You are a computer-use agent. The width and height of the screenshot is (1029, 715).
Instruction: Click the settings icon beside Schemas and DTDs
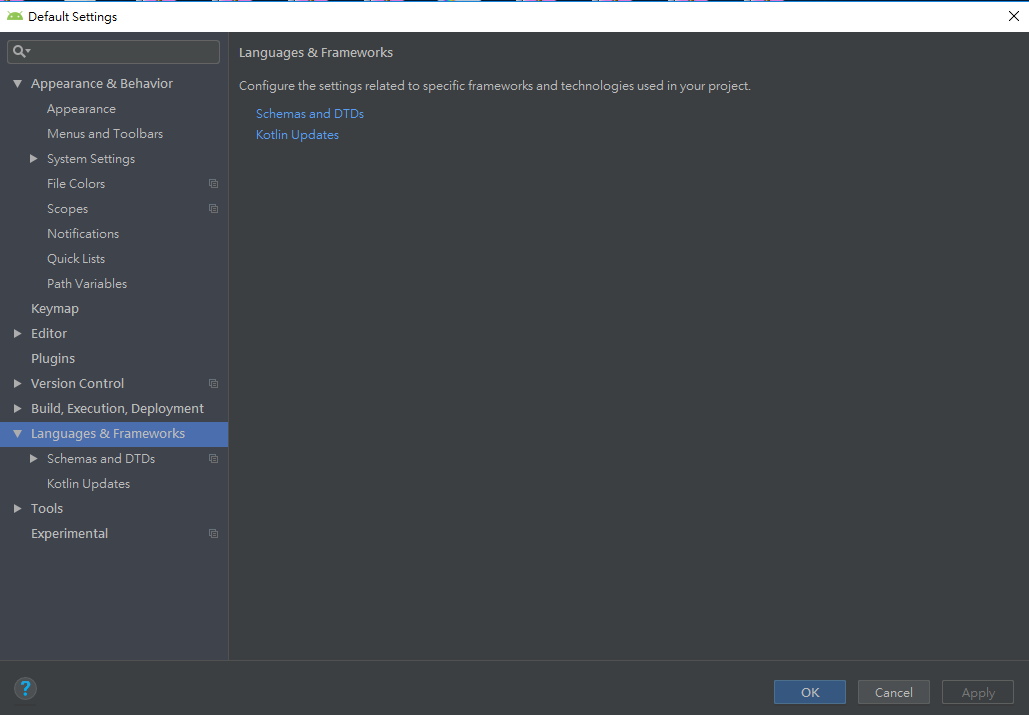click(x=212, y=458)
